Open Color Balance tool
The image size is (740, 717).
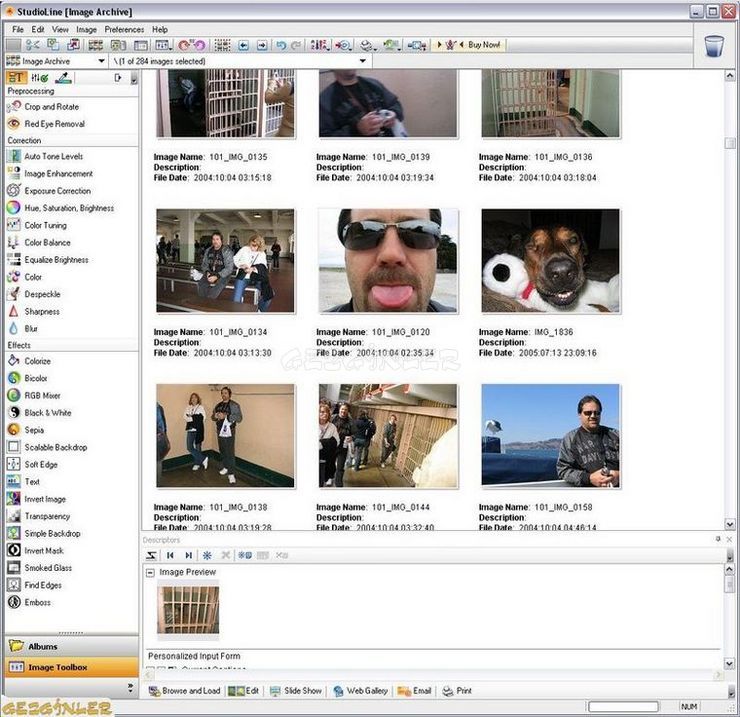pyautogui.click(x=39, y=243)
